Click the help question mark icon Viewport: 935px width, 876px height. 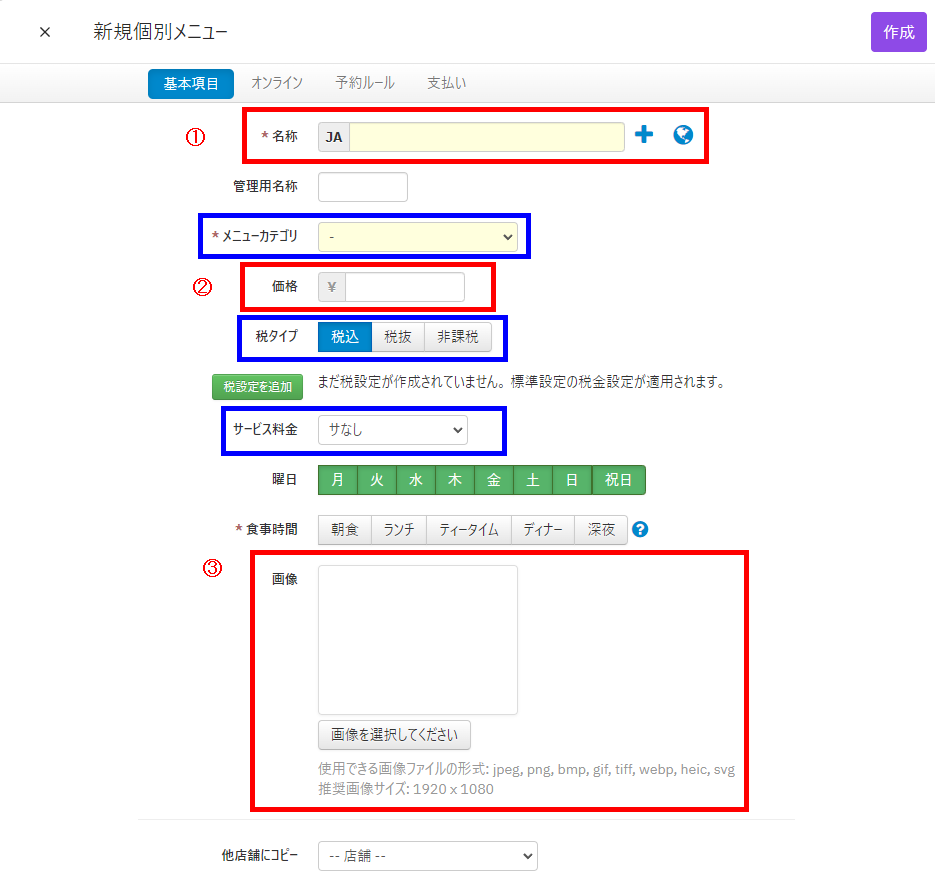(641, 530)
